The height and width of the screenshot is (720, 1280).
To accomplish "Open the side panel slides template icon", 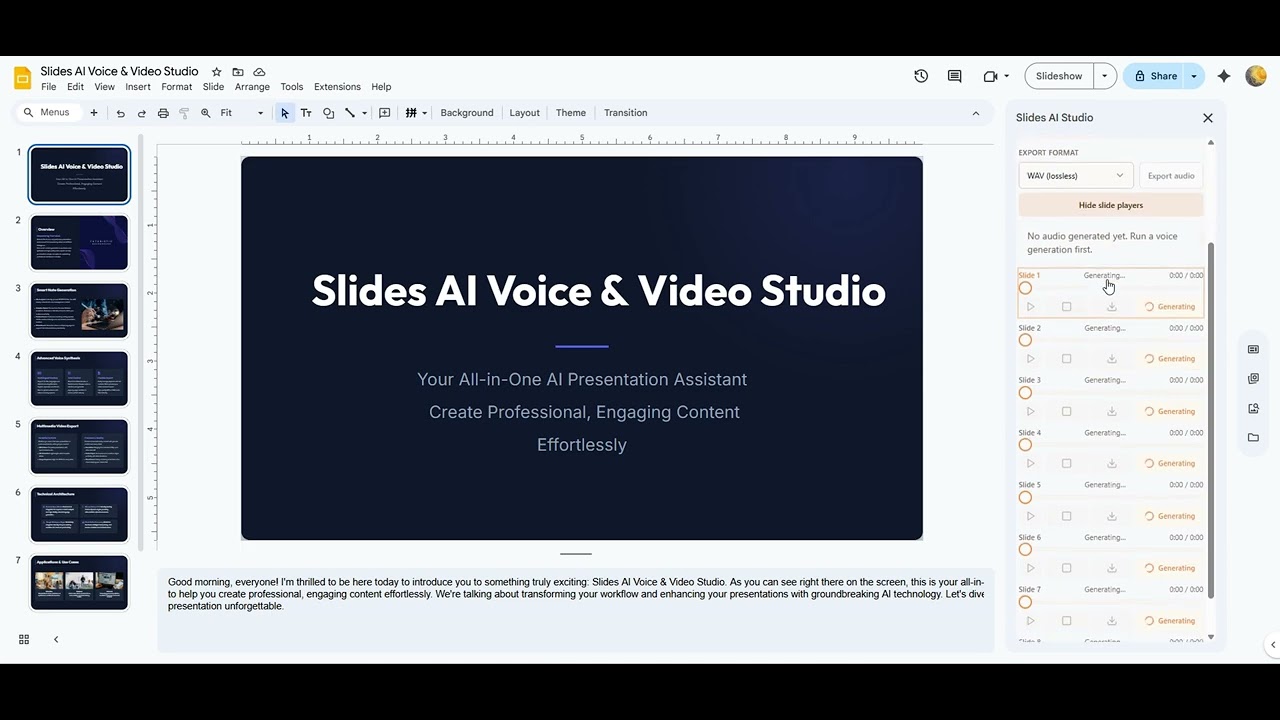I will click(1253, 349).
